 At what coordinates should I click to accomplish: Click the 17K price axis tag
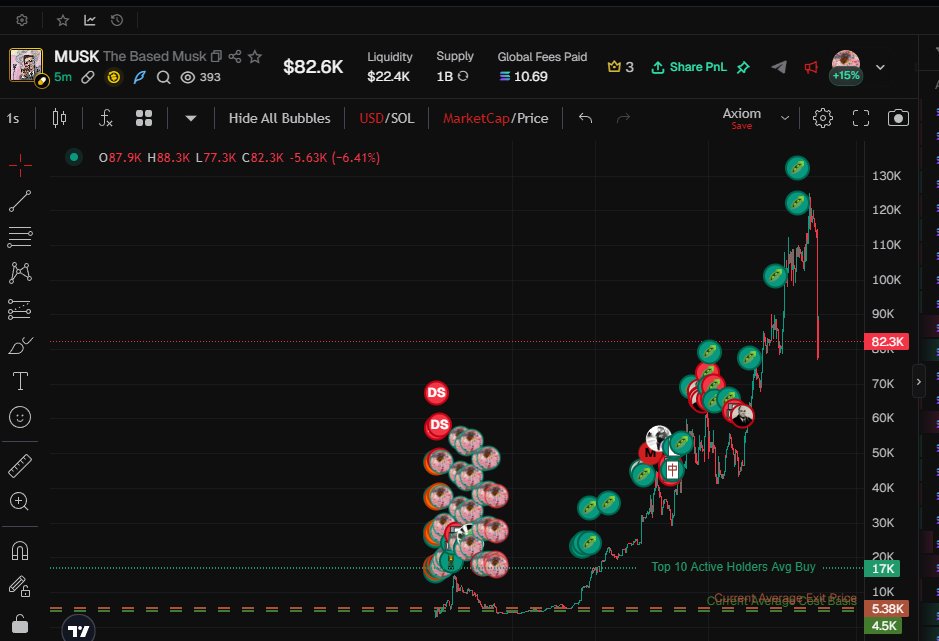coord(882,569)
